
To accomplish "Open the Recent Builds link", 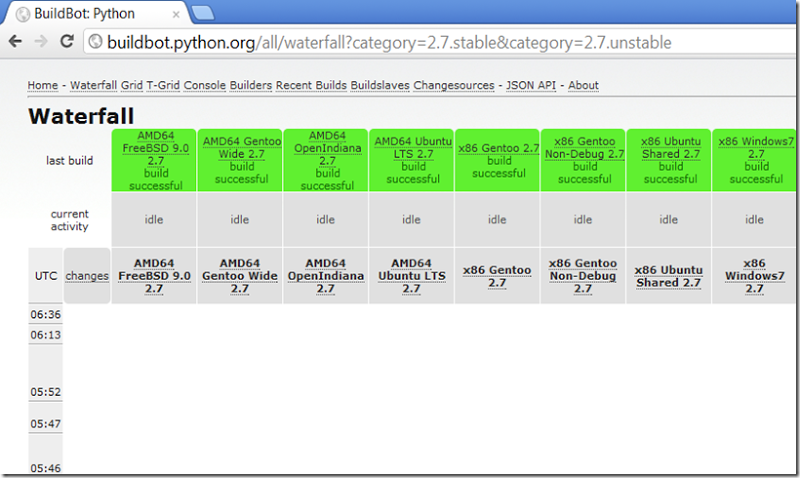I will point(311,85).
